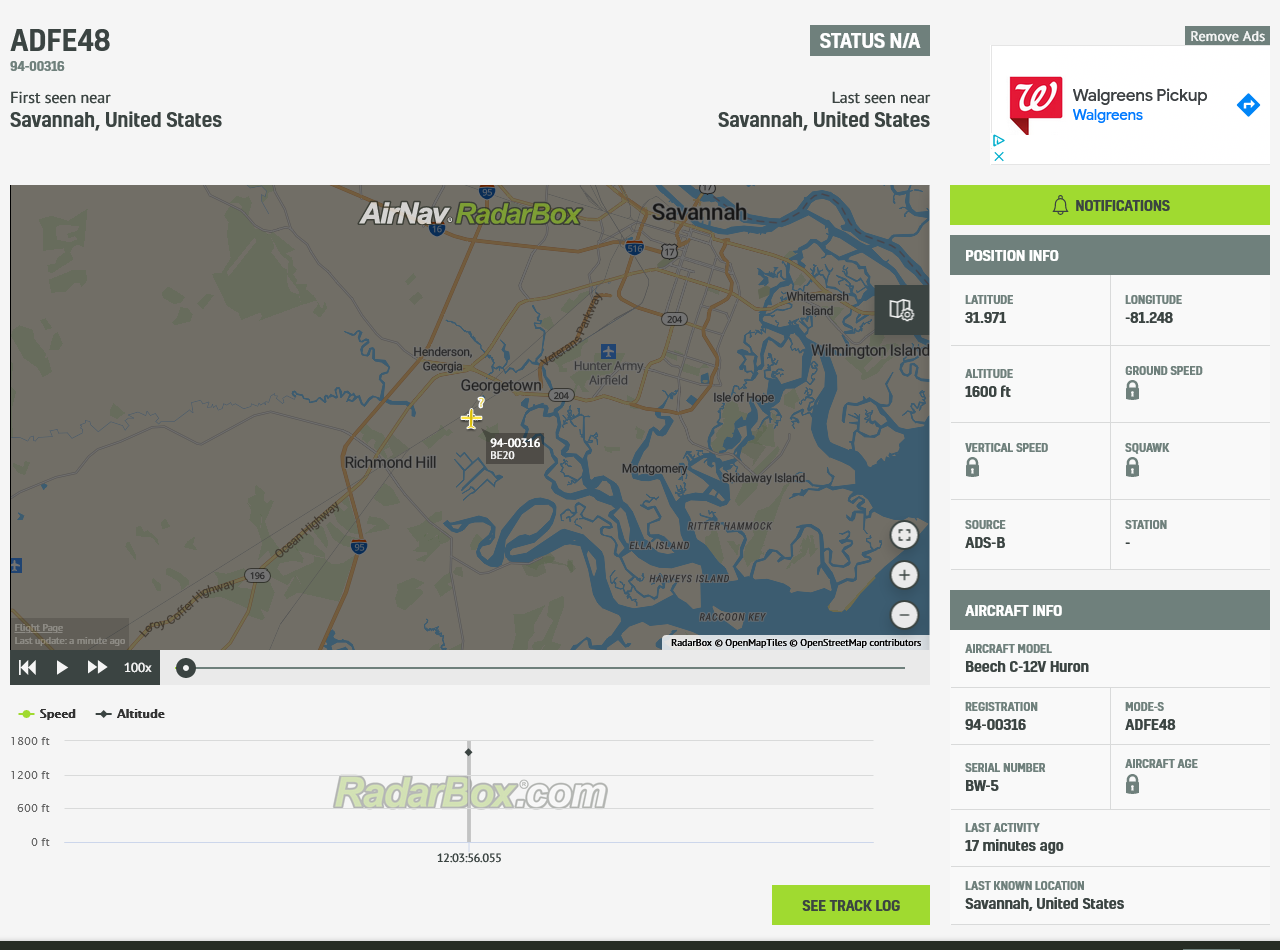Viewport: 1280px width, 950px height.
Task: Click the AdChoices triangle icon
Action: point(998,141)
